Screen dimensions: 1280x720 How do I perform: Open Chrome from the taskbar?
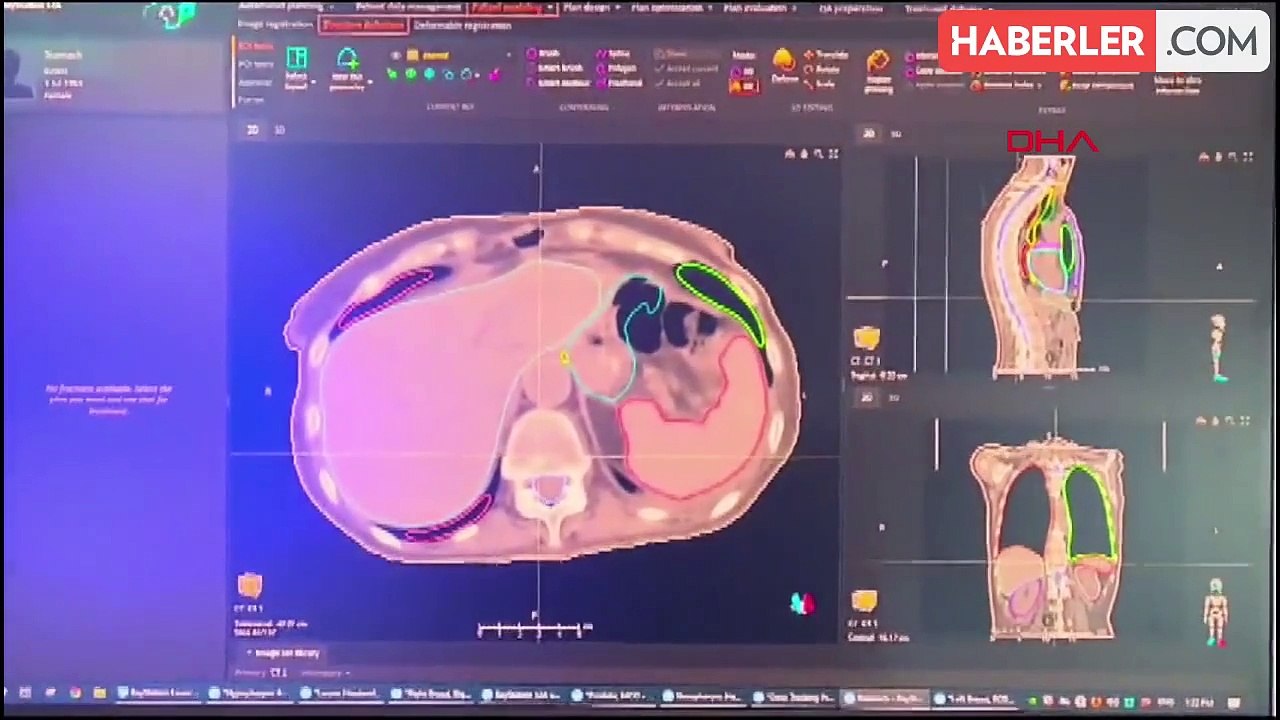(x=75, y=692)
